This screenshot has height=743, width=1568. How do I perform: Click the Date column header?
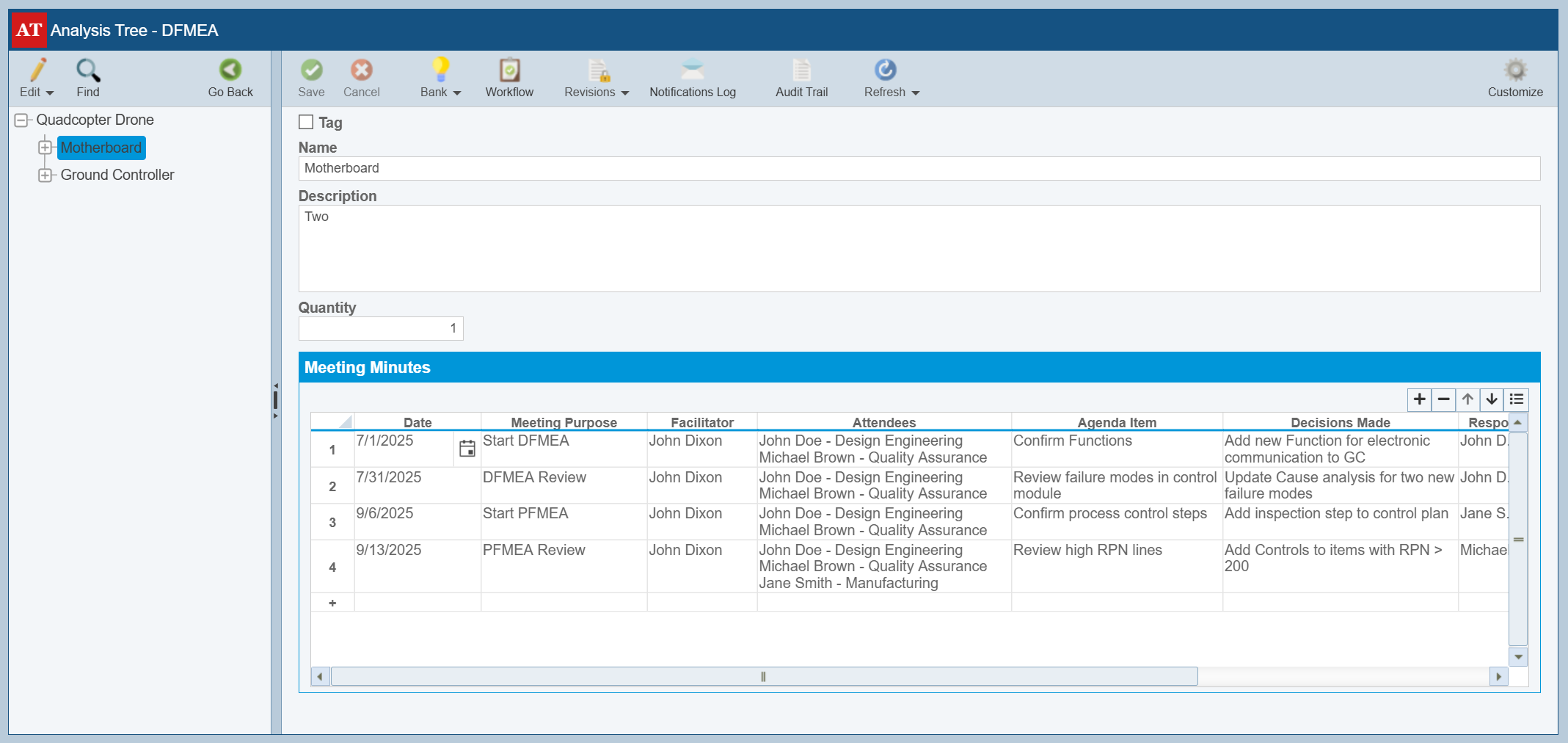[417, 422]
